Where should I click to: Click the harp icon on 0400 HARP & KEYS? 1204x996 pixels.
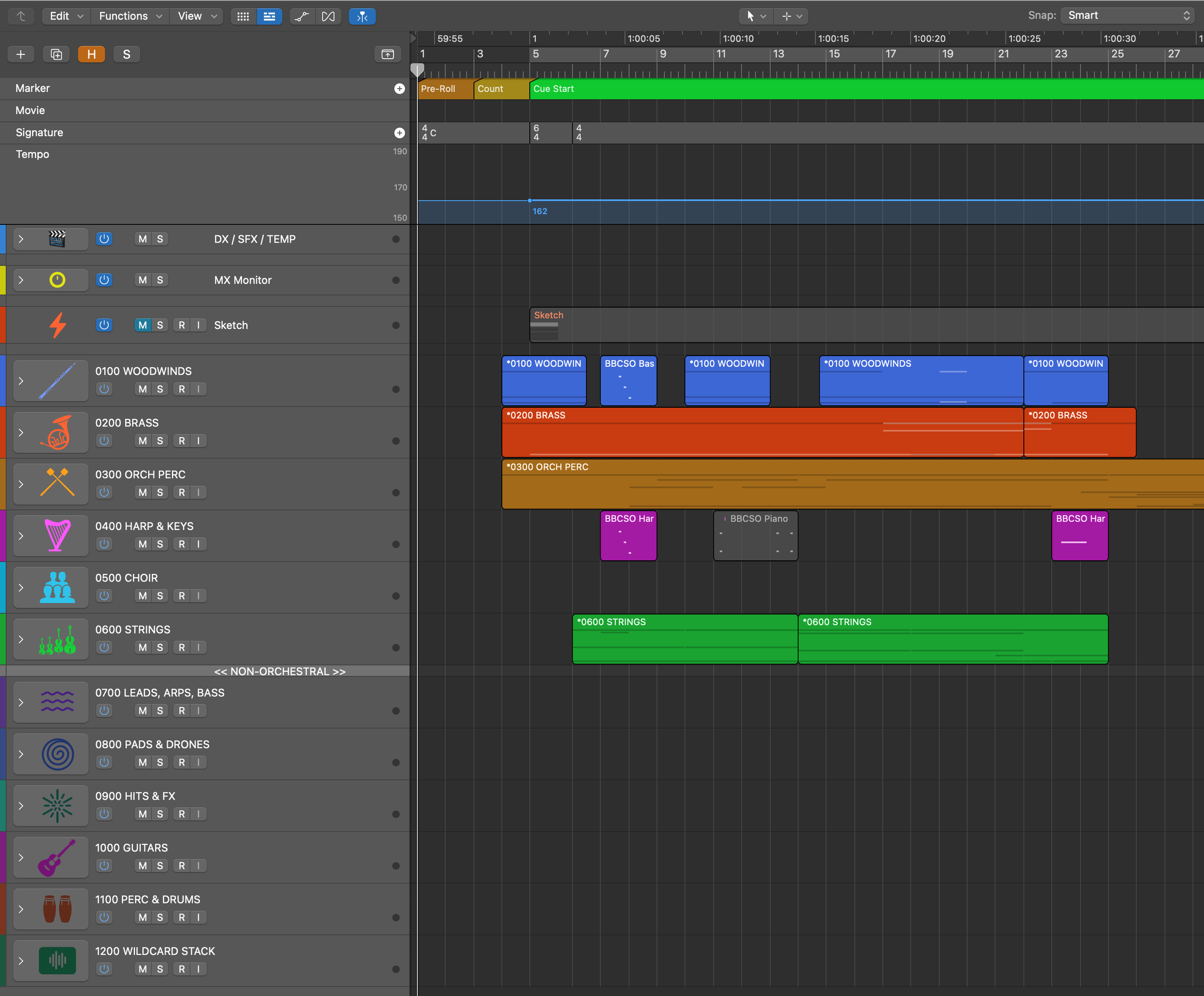pyautogui.click(x=57, y=535)
